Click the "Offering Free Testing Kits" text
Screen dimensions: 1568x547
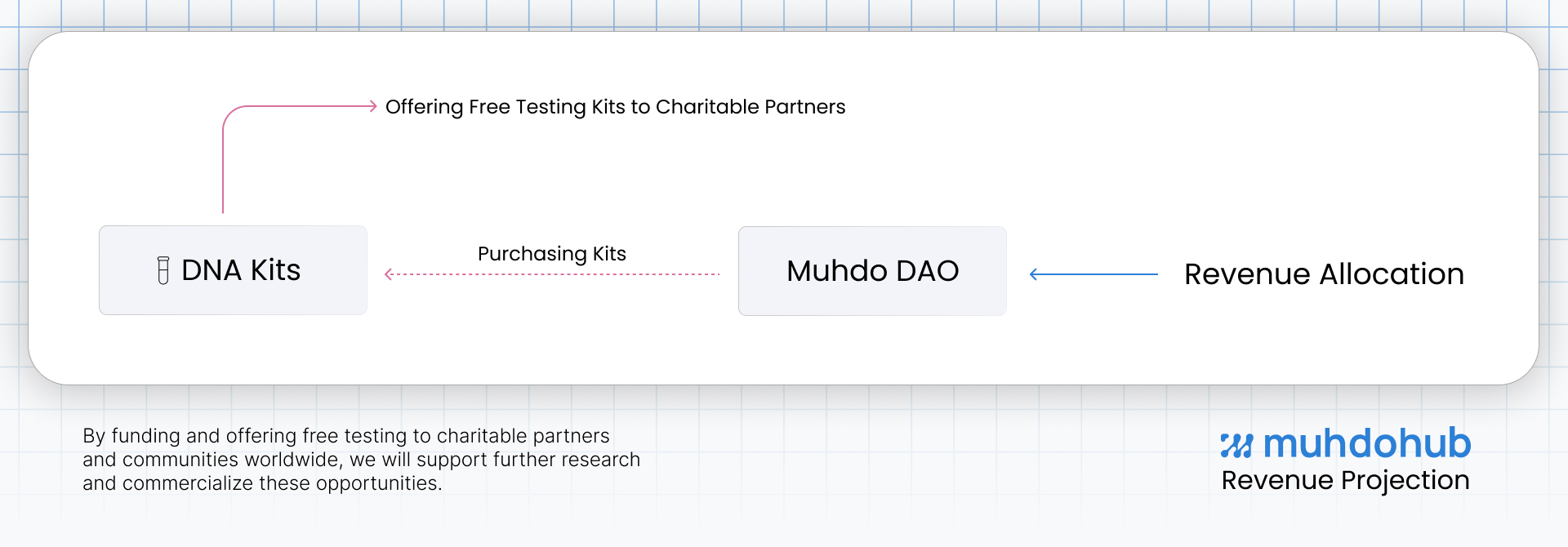pos(505,107)
